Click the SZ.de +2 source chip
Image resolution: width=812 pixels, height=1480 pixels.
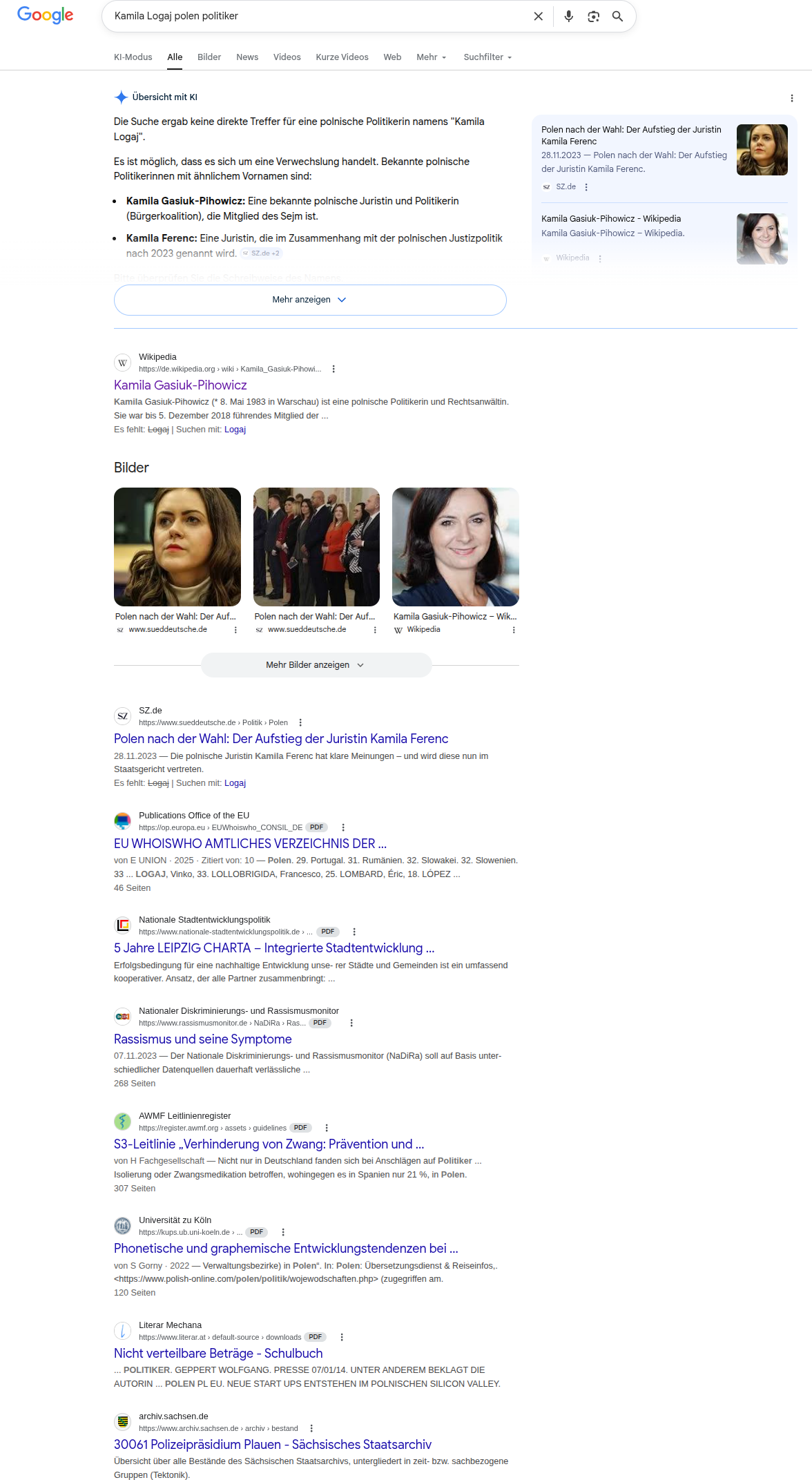(262, 253)
